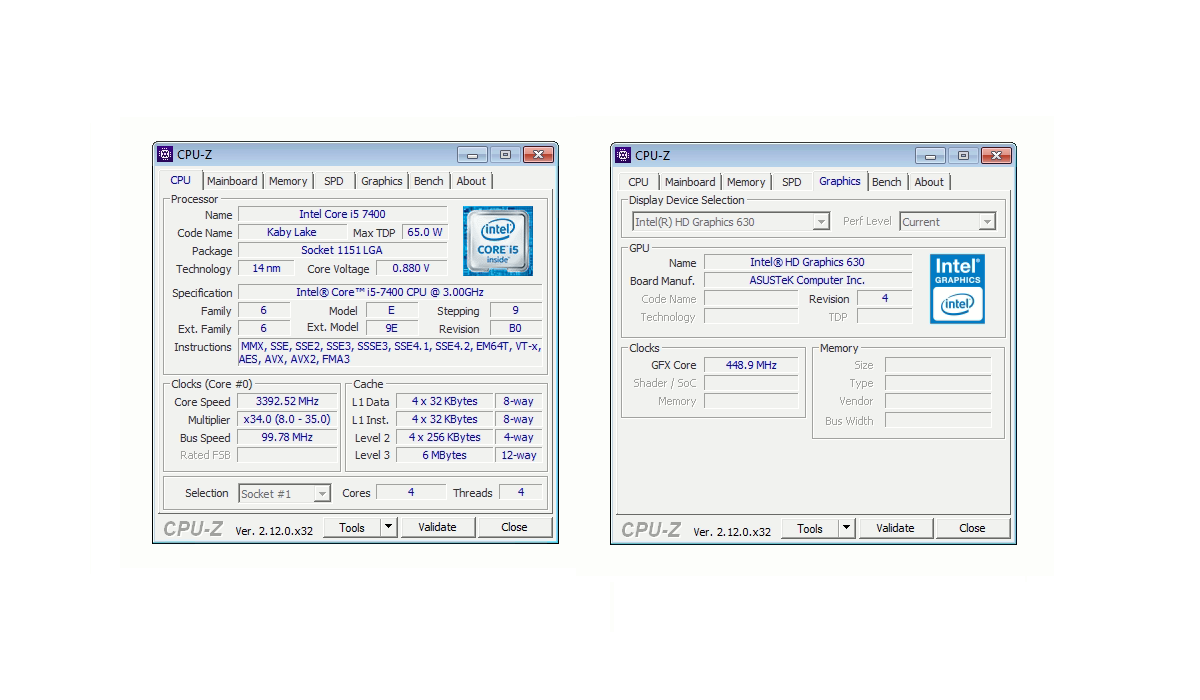Select CPU tab in left CPU-Z window

click(x=181, y=180)
